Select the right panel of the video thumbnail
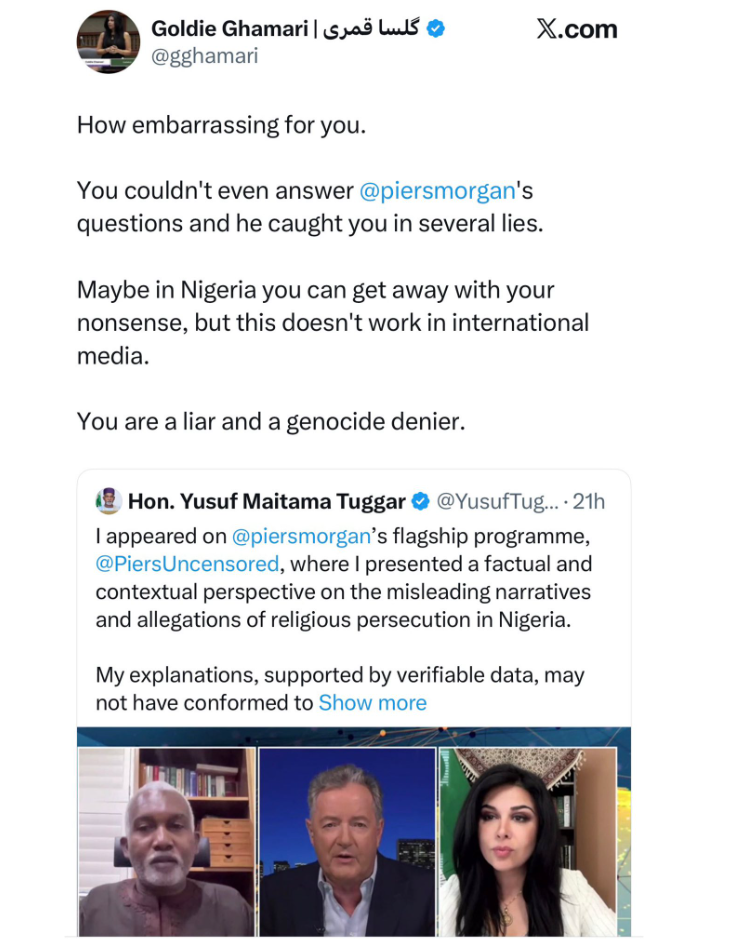 [x=527, y=840]
